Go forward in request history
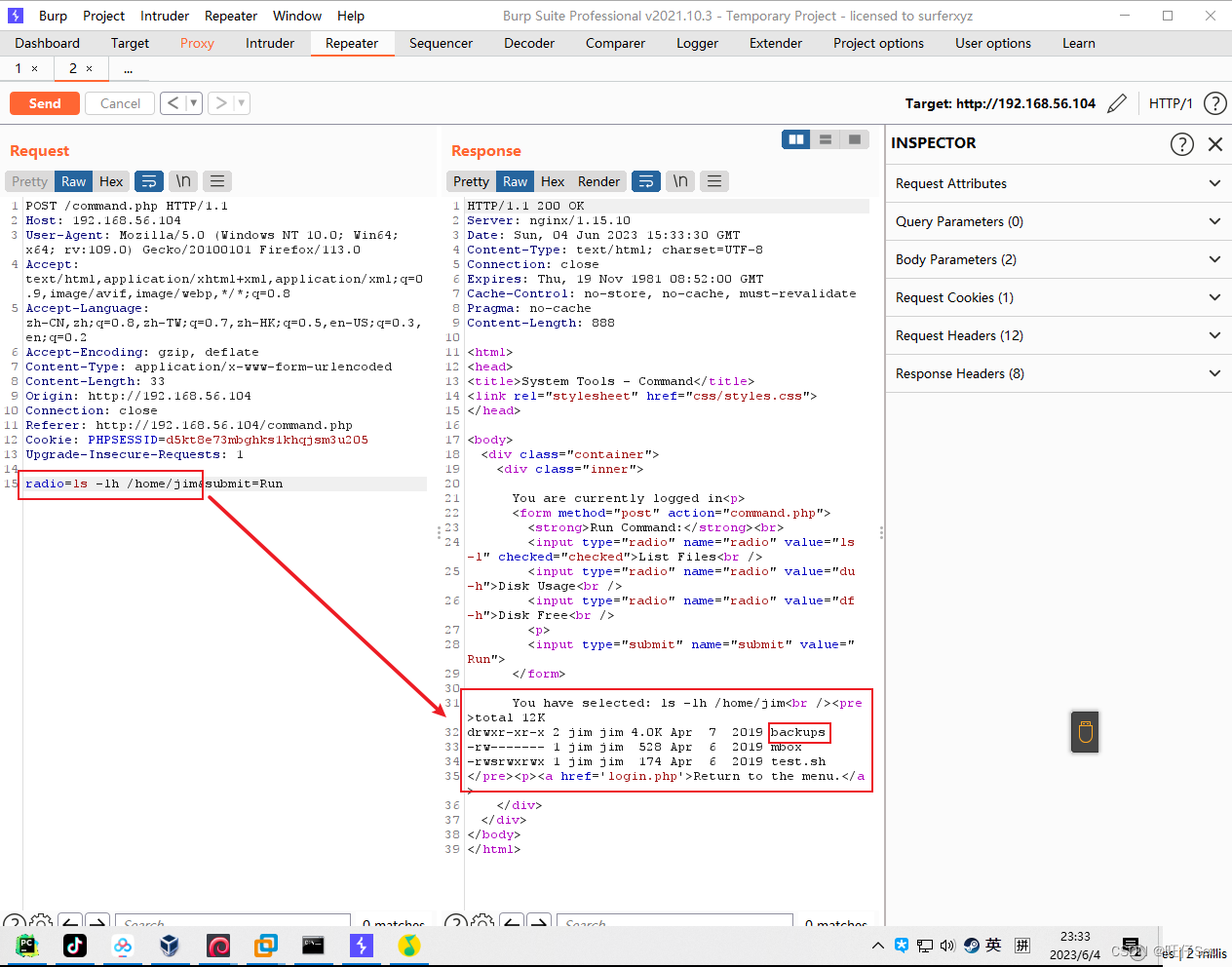 221,102
